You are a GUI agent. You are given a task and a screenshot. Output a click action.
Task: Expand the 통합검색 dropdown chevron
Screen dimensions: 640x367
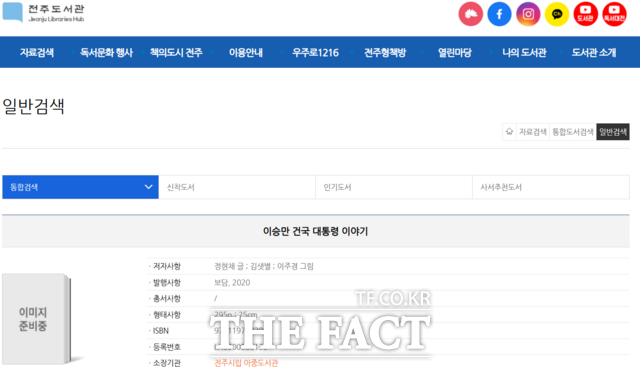tap(149, 187)
